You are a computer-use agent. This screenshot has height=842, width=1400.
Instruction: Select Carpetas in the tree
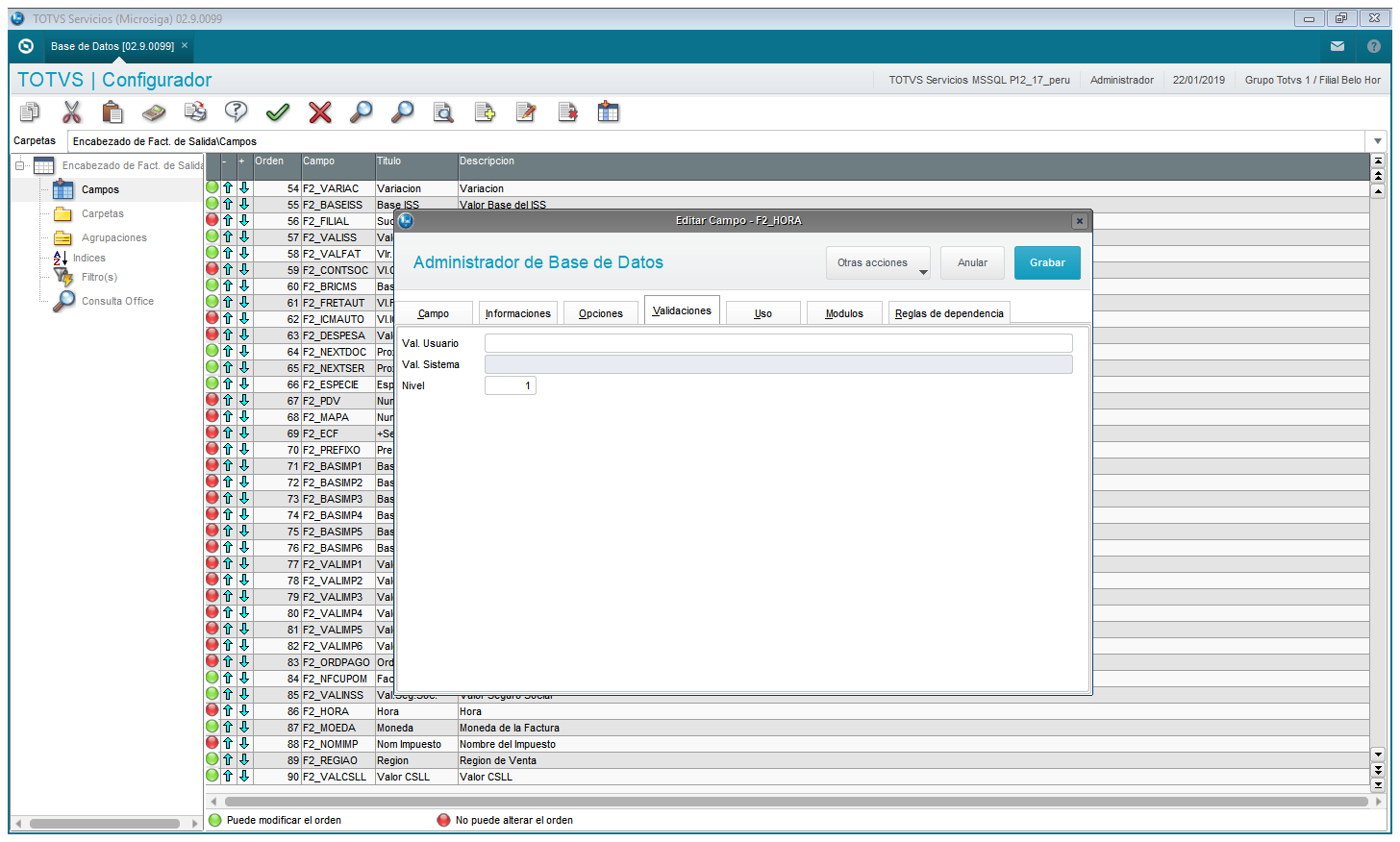(x=103, y=213)
